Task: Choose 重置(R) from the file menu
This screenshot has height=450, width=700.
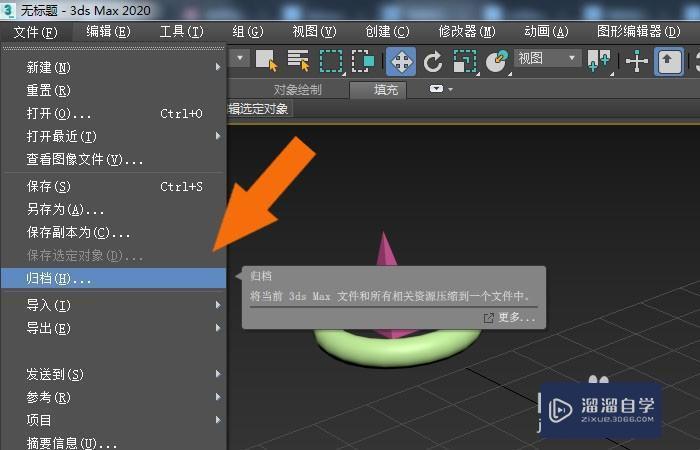Action: pyautogui.click(x=113, y=91)
